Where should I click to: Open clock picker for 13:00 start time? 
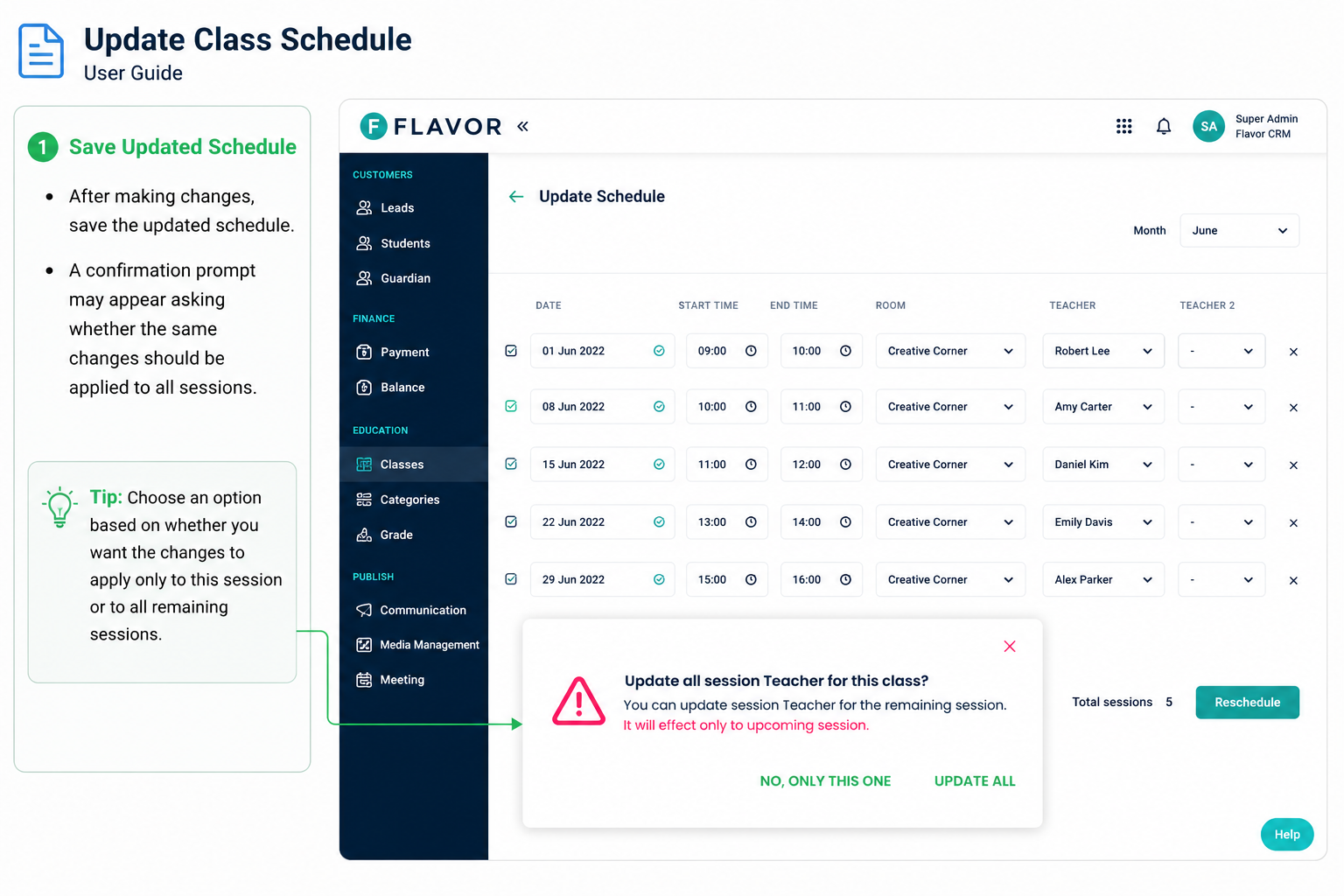[x=751, y=522]
